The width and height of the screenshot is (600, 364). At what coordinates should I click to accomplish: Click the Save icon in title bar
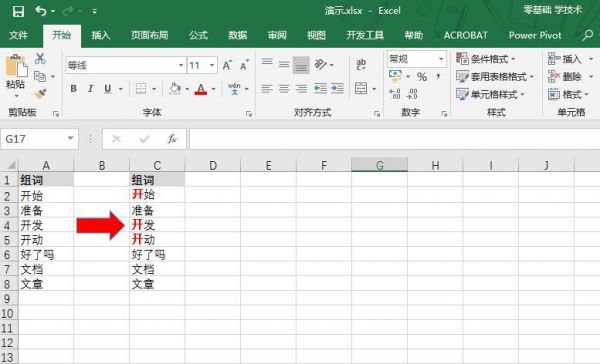tap(18, 11)
